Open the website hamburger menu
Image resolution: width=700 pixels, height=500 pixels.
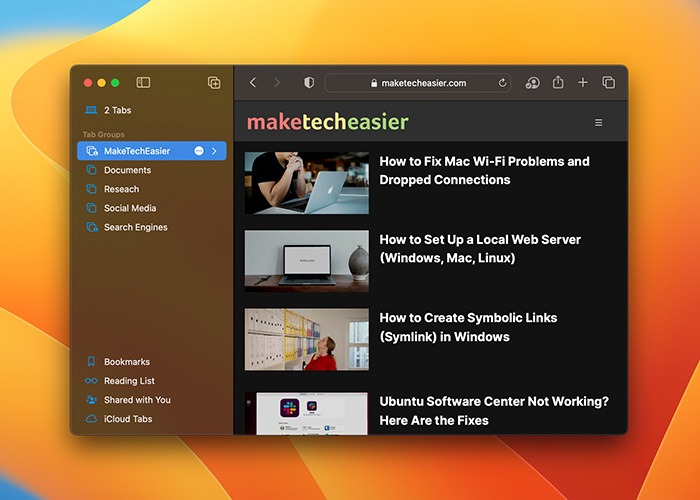(x=599, y=122)
